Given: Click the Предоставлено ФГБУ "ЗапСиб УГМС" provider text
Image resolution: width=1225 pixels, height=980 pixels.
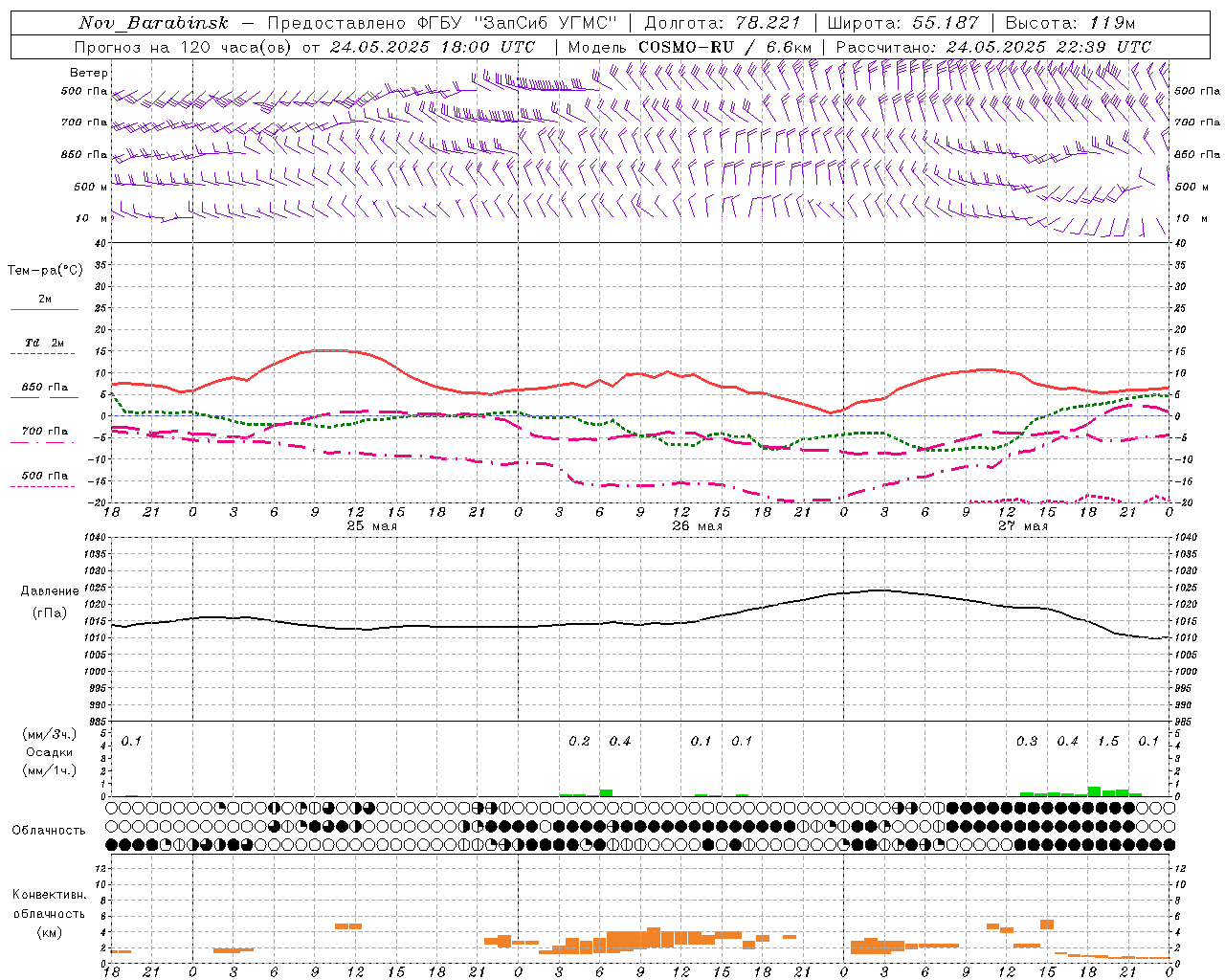Looking at the screenshot, I should 442,23.
